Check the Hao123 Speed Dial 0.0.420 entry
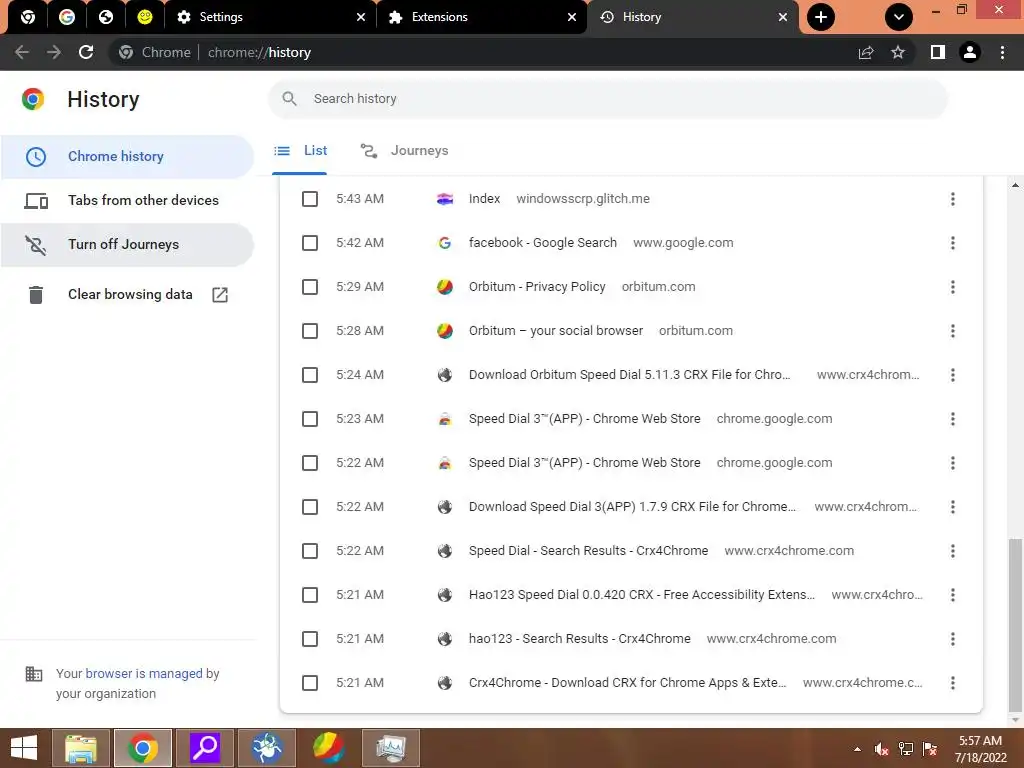 [310, 595]
